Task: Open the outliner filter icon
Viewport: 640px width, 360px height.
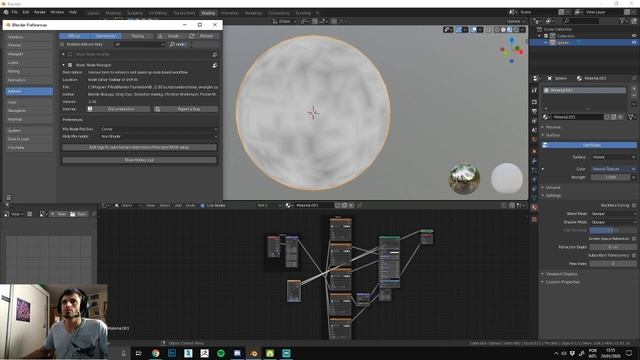Action: [623, 20]
